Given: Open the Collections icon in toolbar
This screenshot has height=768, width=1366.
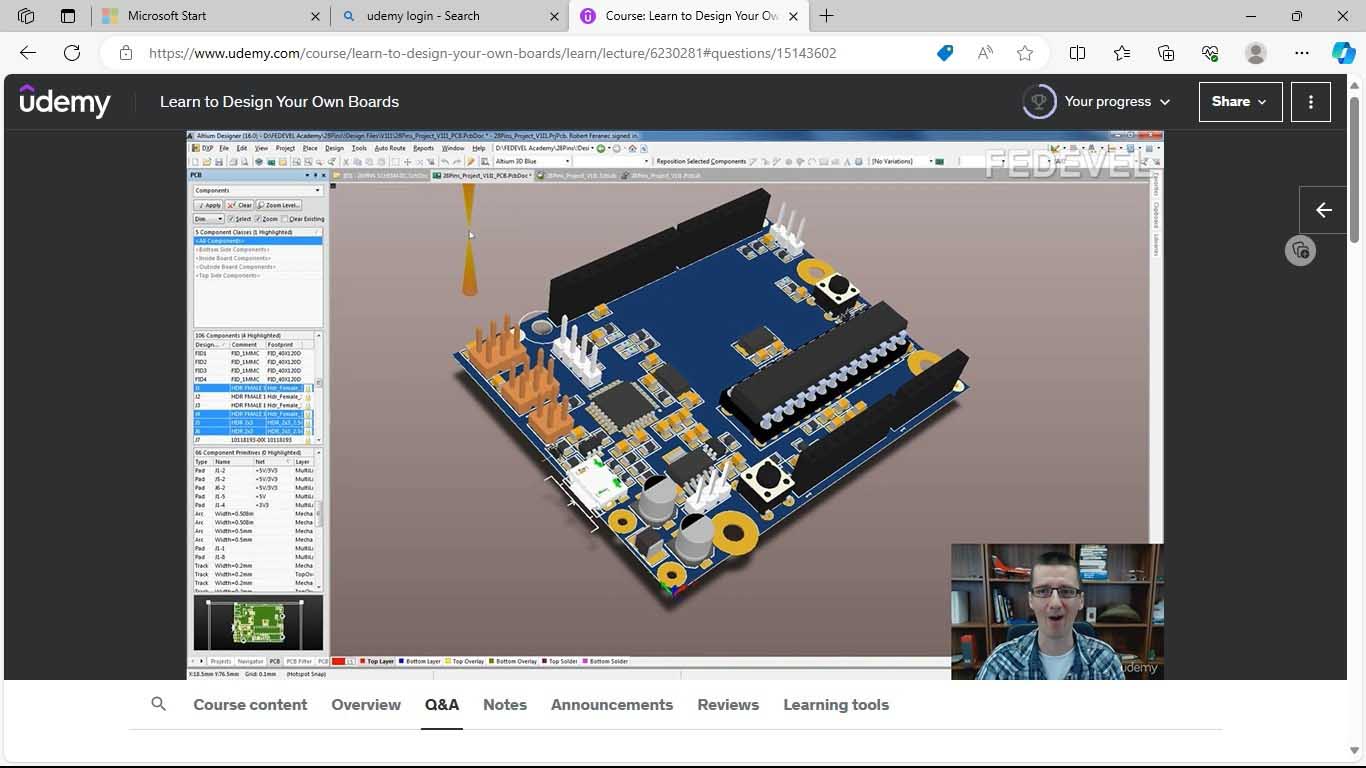Looking at the screenshot, I should pyautogui.click(x=1166, y=53).
